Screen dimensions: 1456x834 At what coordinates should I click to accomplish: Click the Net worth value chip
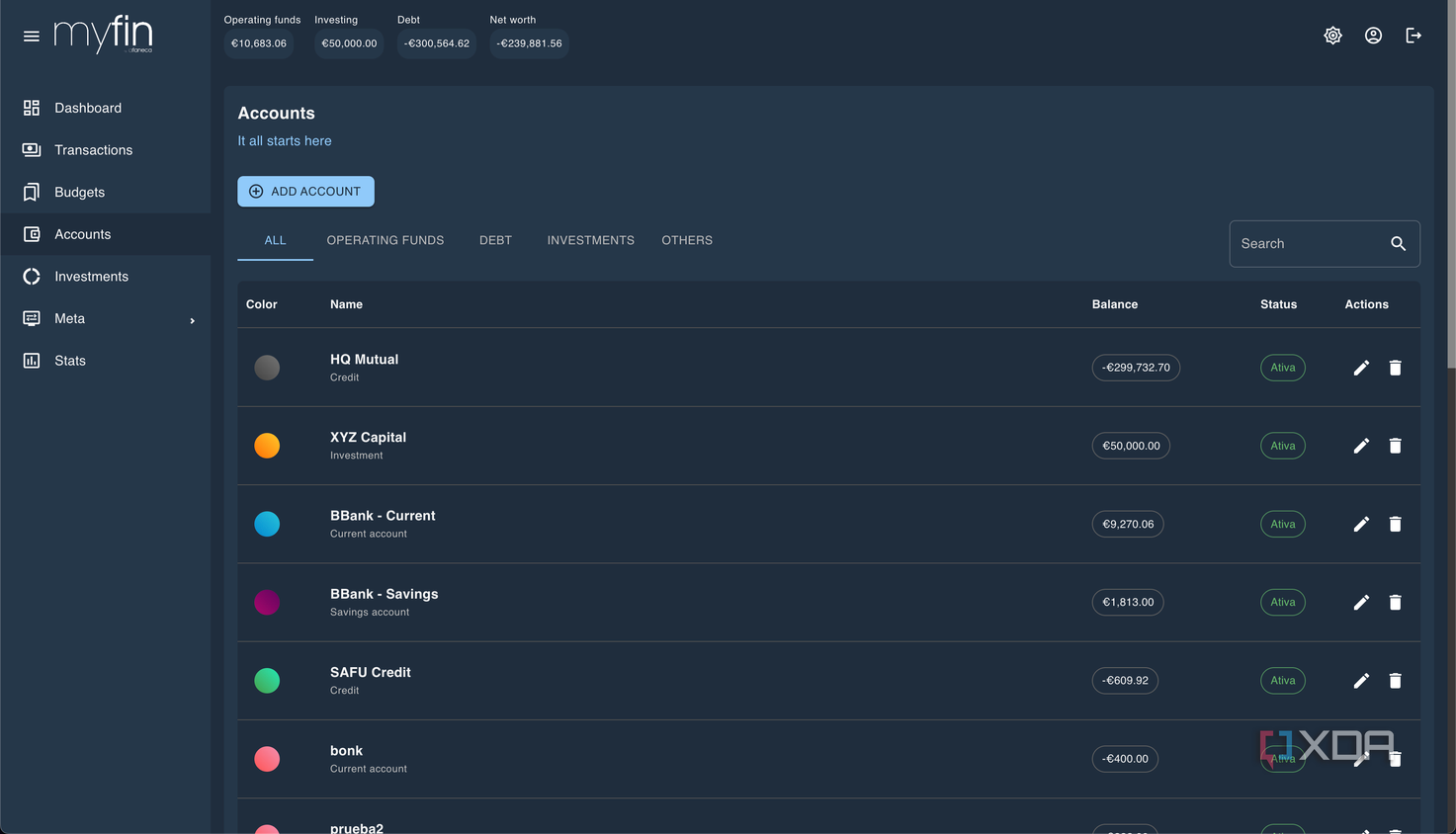click(x=530, y=43)
